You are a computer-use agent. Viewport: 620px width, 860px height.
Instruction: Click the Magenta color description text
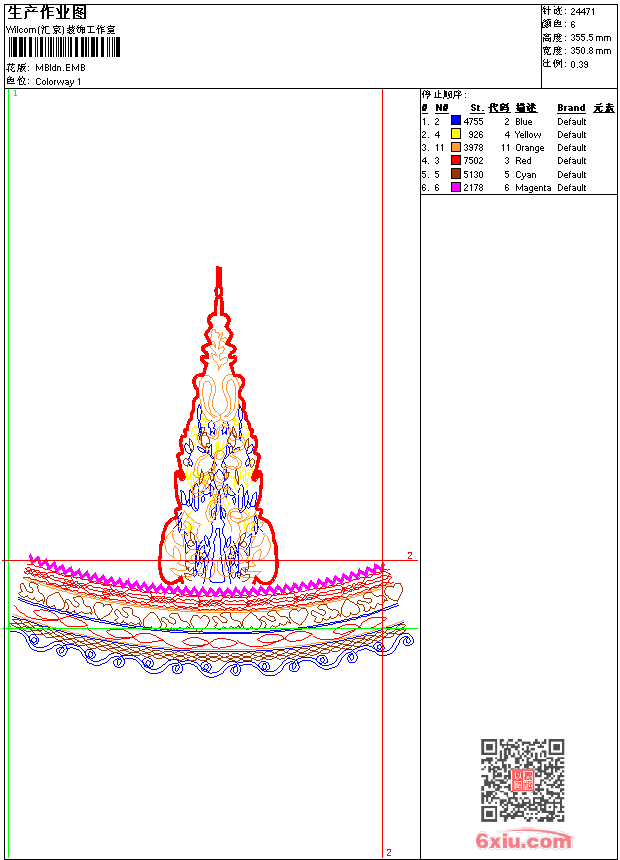[x=533, y=188]
